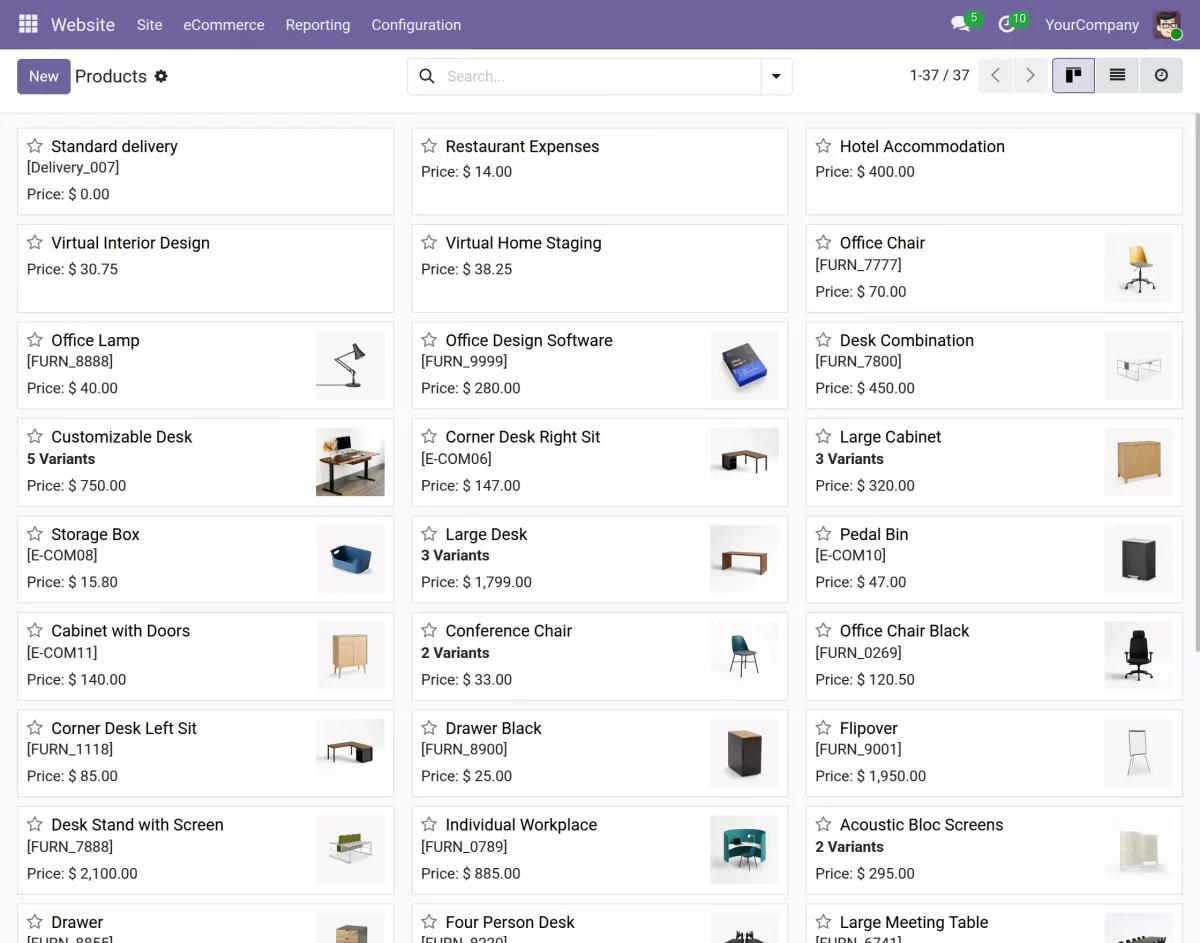Go to the next page arrow
1200x943 pixels.
tap(1030, 76)
